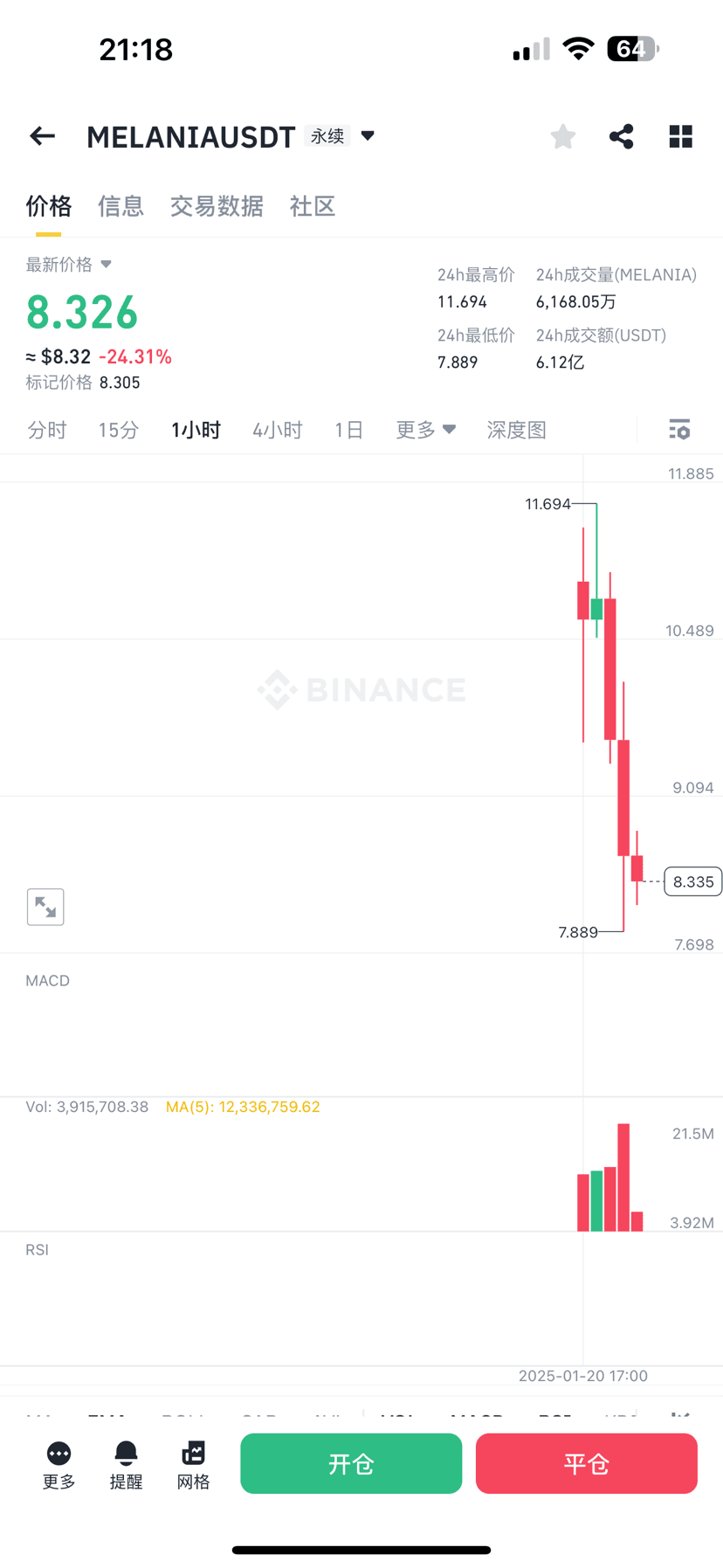The height and width of the screenshot is (1568, 723).
Task: Select the 4小时 interval
Action: click(278, 430)
